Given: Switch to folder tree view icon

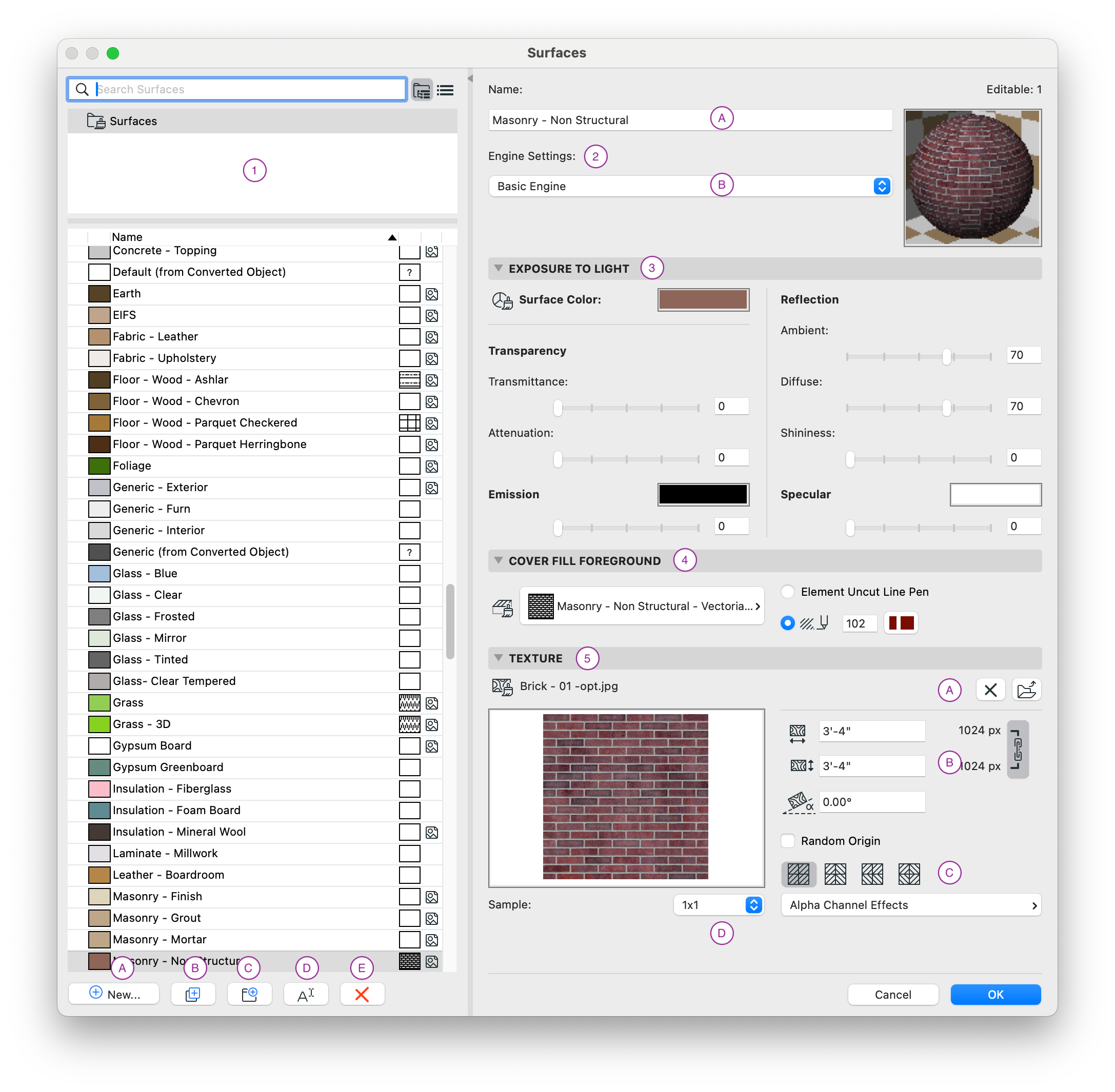Looking at the screenshot, I should click(x=422, y=90).
